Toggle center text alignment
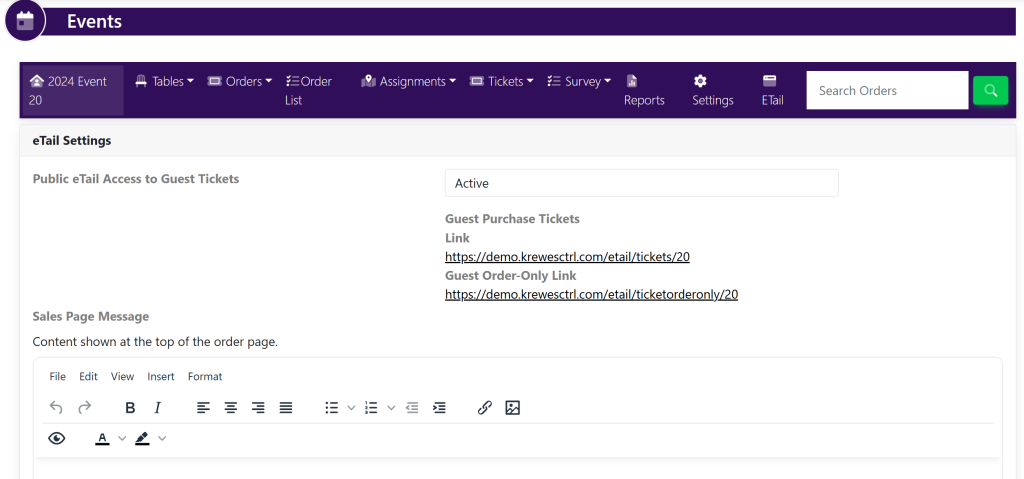The image size is (1024, 479). tap(231, 408)
